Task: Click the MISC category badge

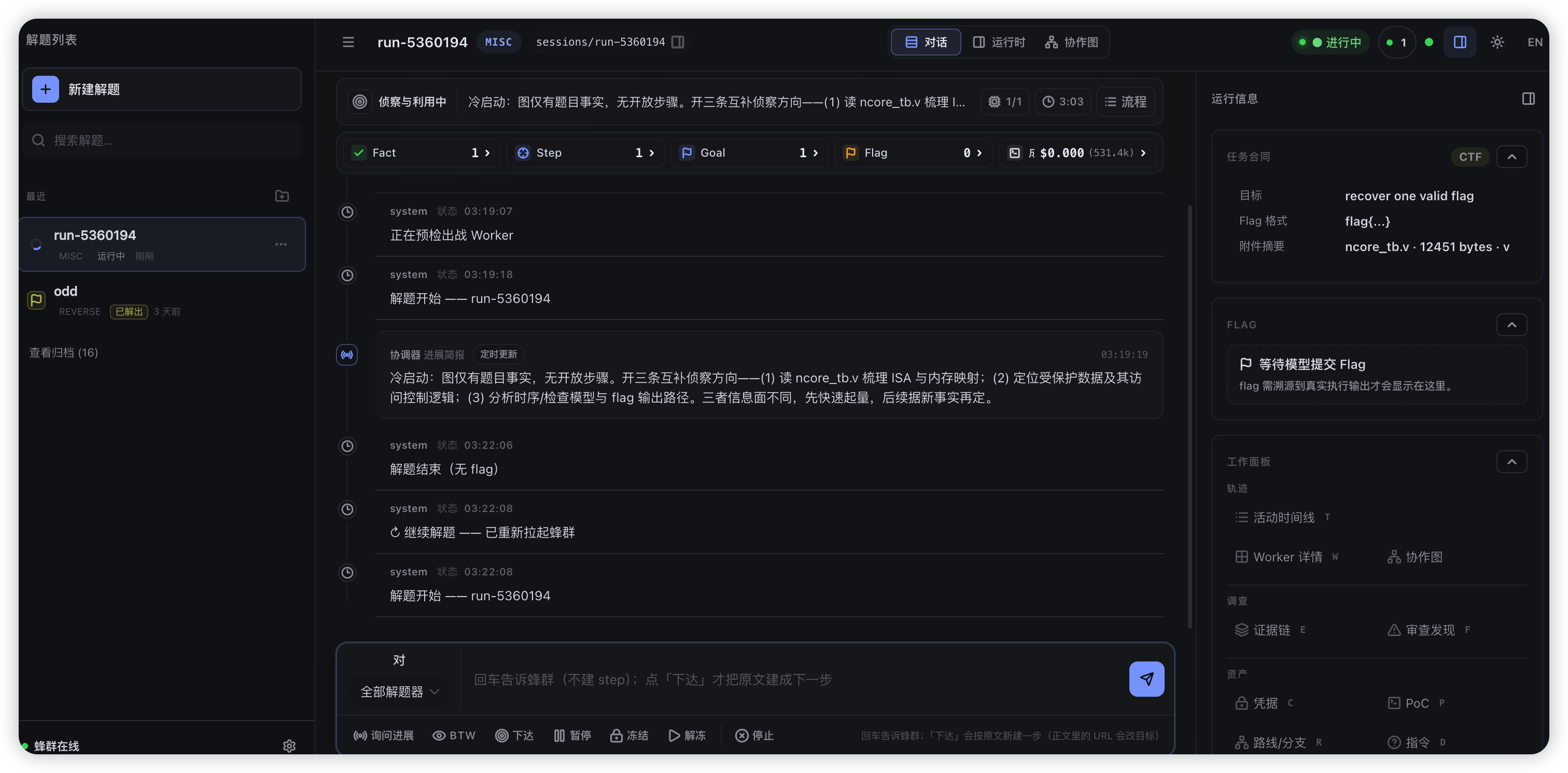Action: (498, 42)
